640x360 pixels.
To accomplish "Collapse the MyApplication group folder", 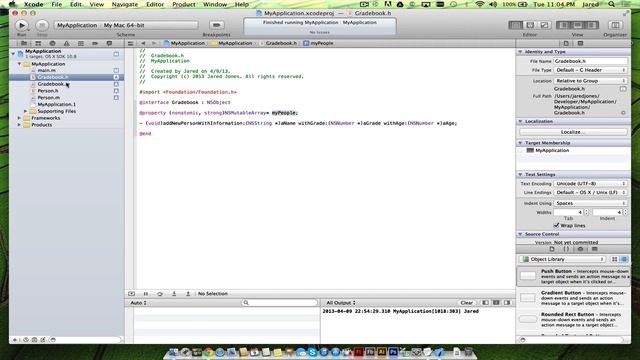I will pyautogui.click(x=19, y=64).
